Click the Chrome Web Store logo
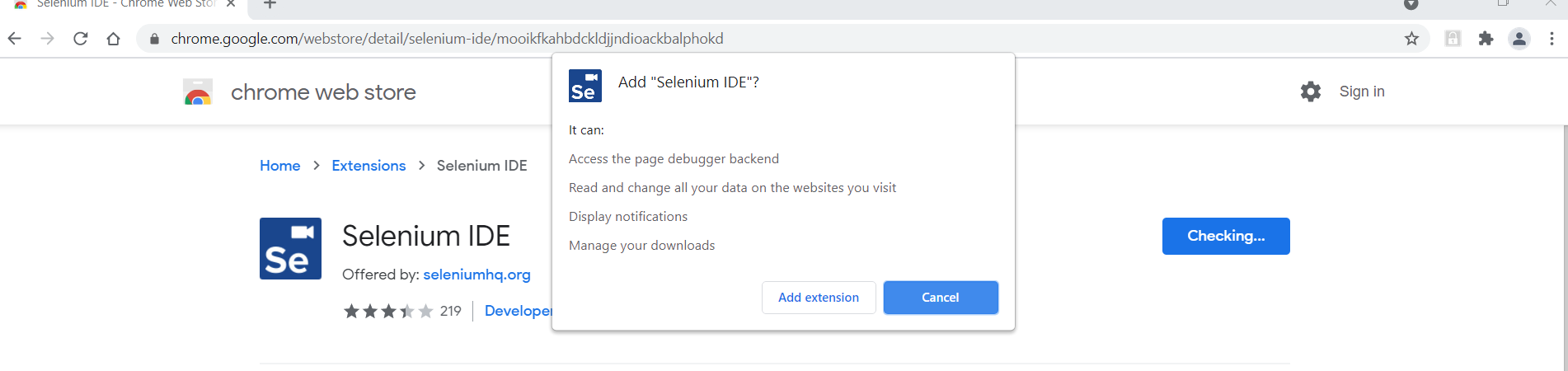Image resolution: width=1568 pixels, height=371 pixels. click(198, 92)
